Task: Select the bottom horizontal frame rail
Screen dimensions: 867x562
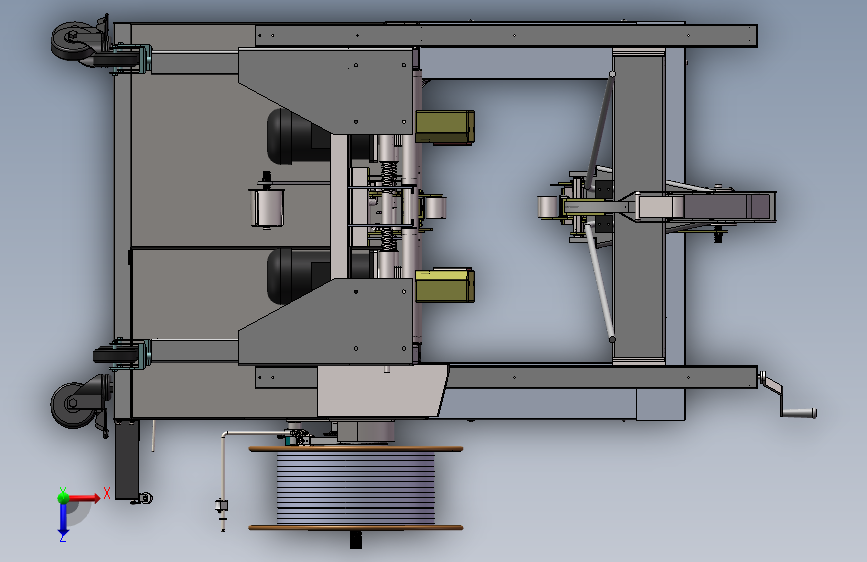Action: pyautogui.click(x=603, y=377)
